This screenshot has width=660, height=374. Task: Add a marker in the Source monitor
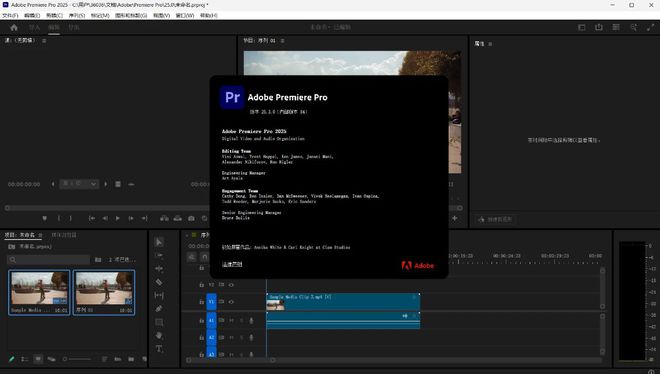point(45,218)
